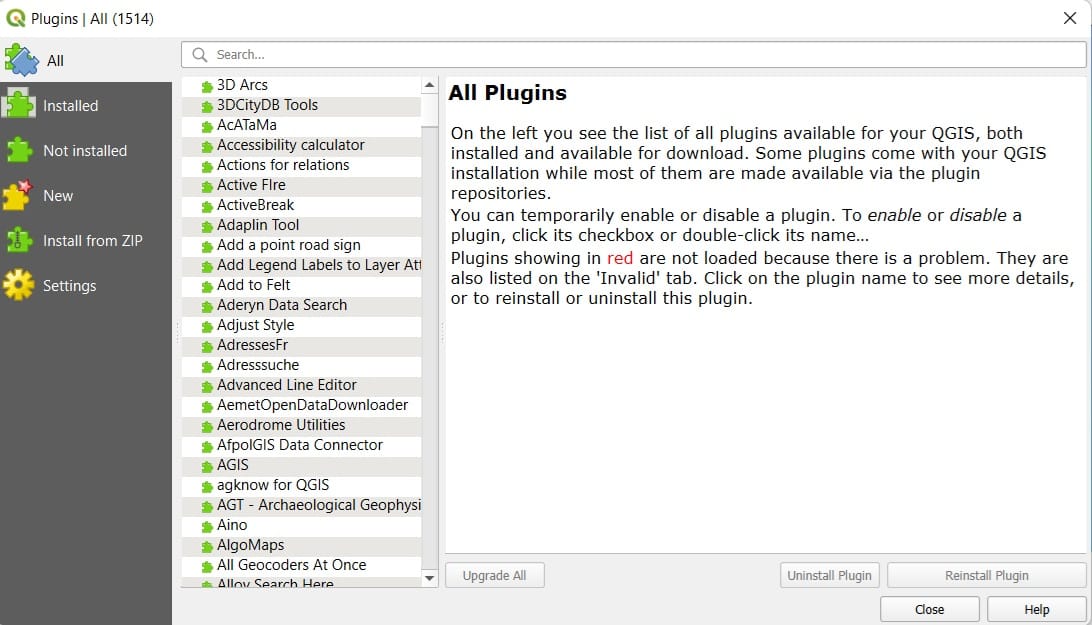
Task: Click the plugin icon beside ActiveBreak
Action: tap(207, 207)
